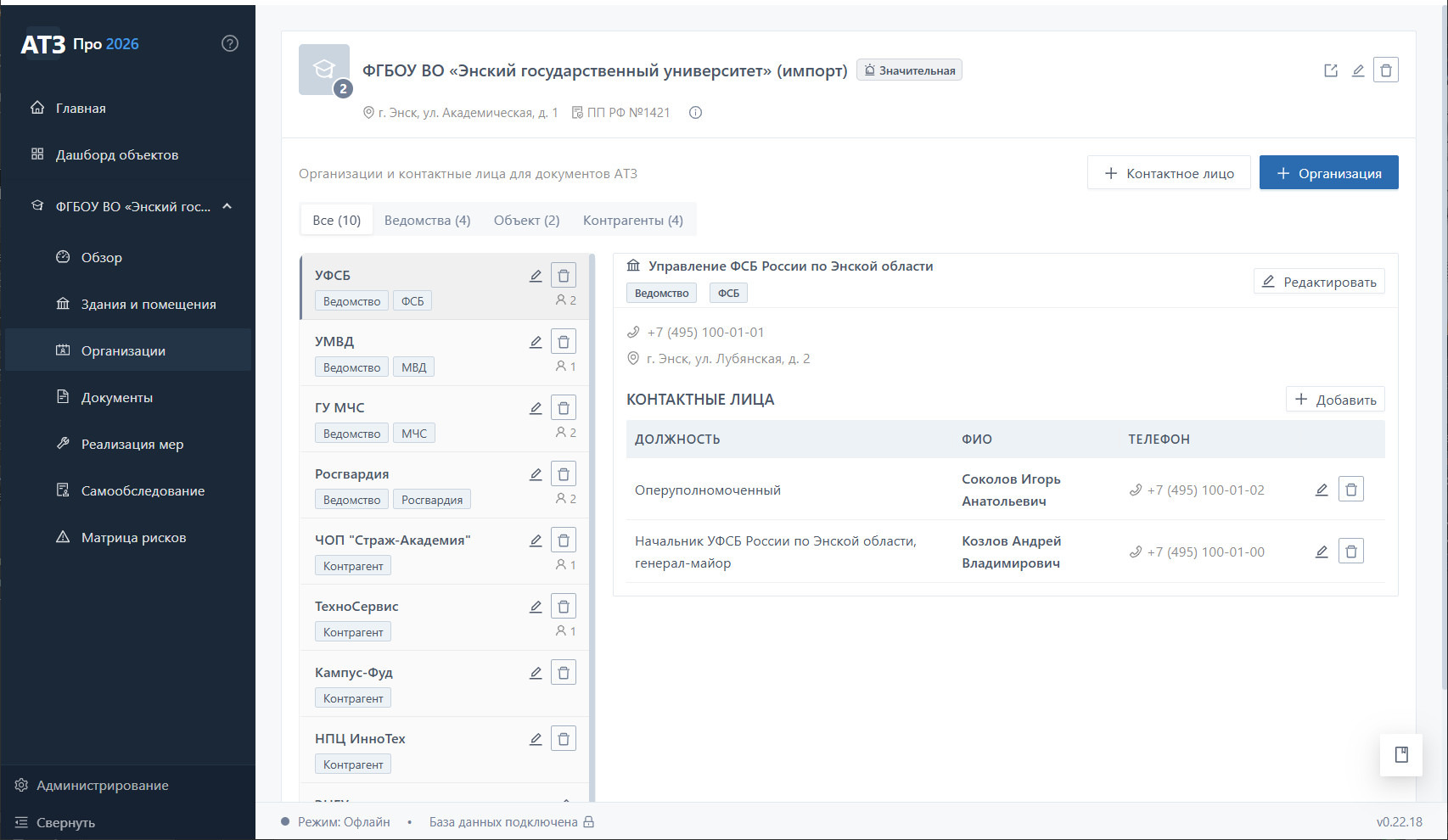This screenshot has height=840, width=1448.
Task: Open Дашборд объектов in the sidebar
Action: pos(128,154)
